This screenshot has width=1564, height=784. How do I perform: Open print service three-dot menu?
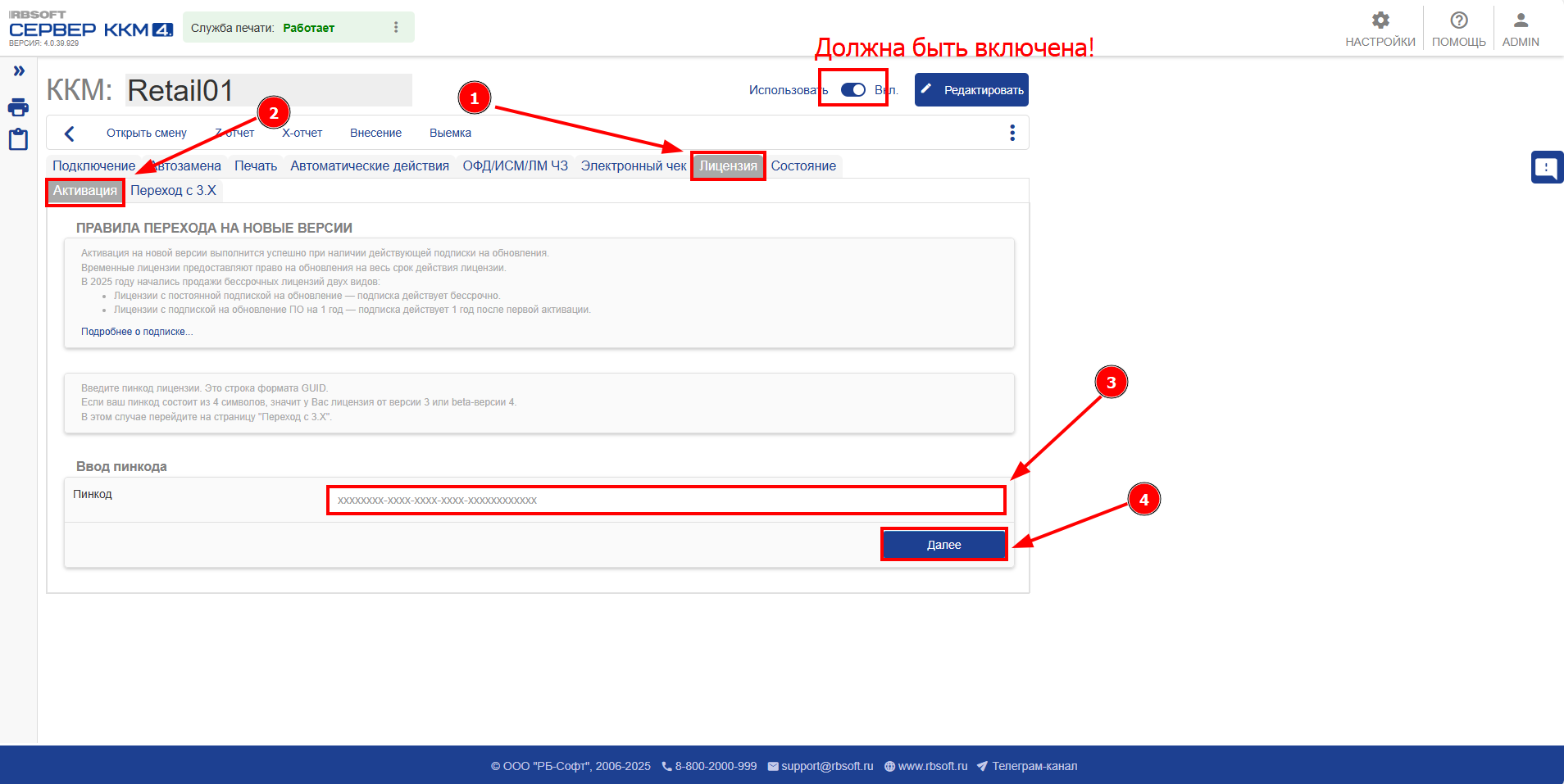(396, 27)
